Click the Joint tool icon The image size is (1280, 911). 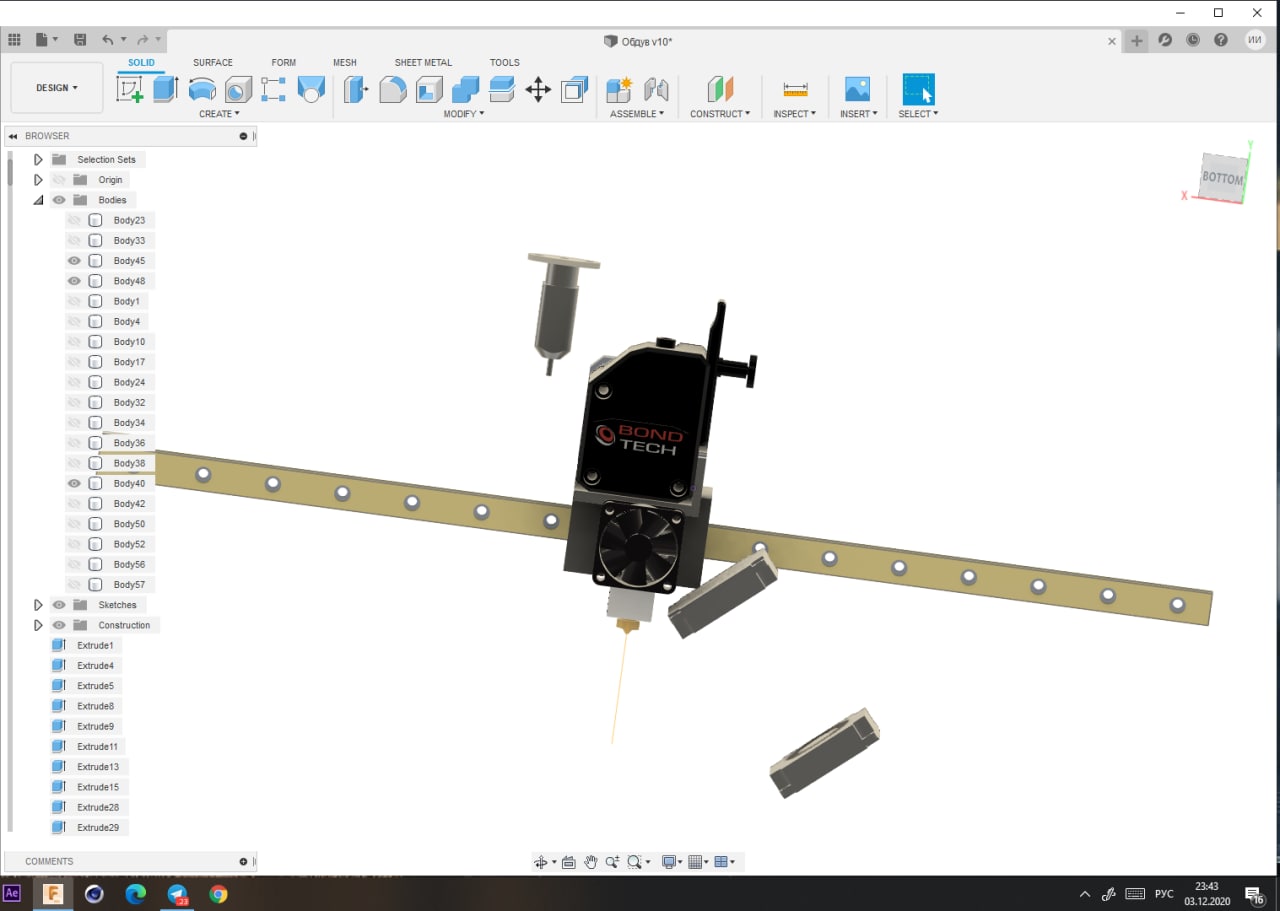pos(656,89)
